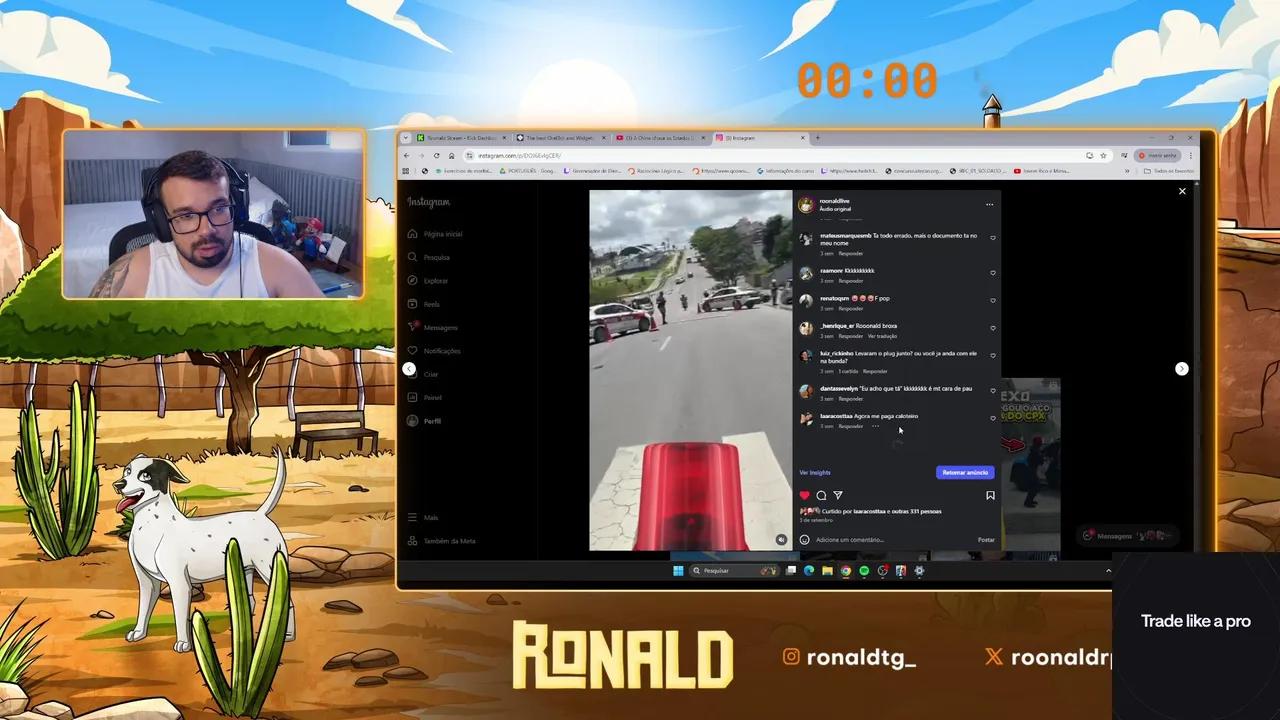Open roonaldlive username link in post header
Viewport: 1280px width, 720px height.
pos(835,201)
